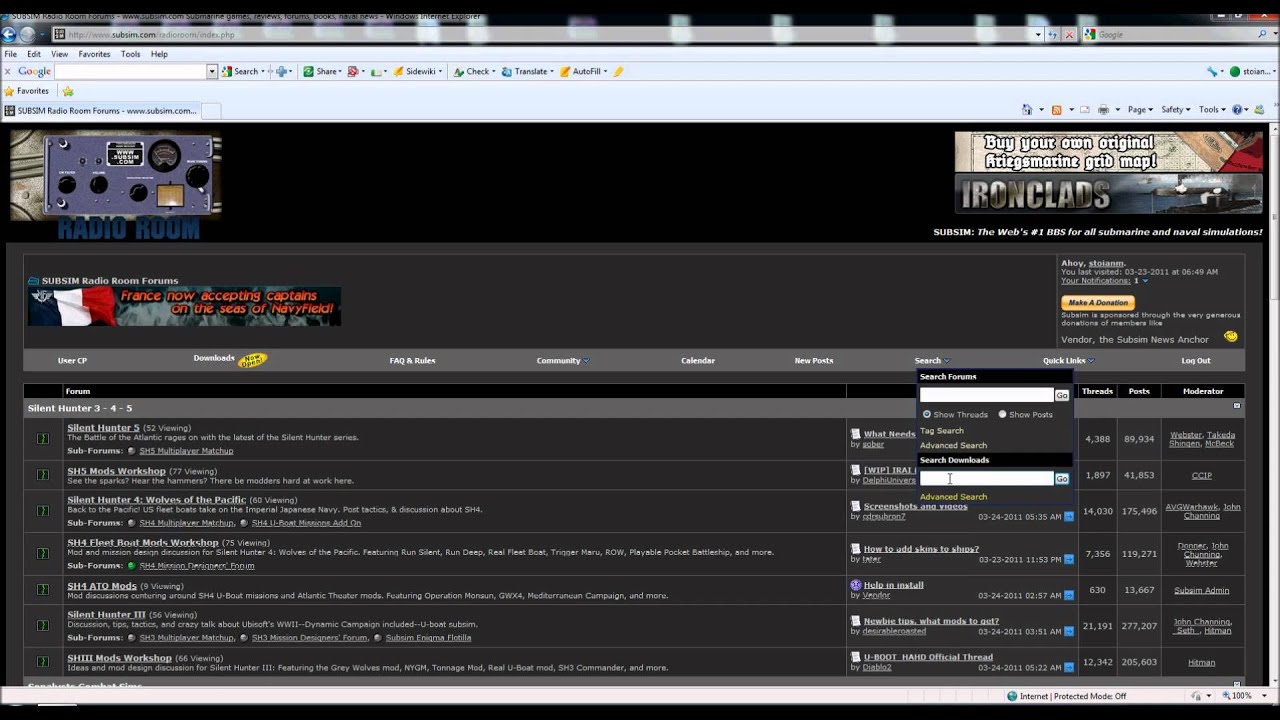Image resolution: width=1280 pixels, height=720 pixels.
Task: Select the Show Posts radio button
Action: [x=1002, y=414]
